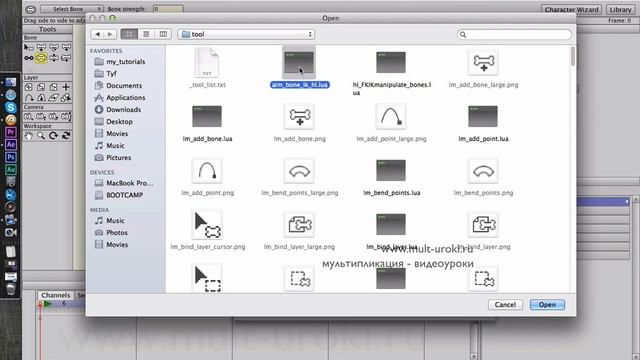Image resolution: width=640 pixels, height=360 pixels.
Task: Open the 'tool' folder path dropdown
Action: point(247,34)
